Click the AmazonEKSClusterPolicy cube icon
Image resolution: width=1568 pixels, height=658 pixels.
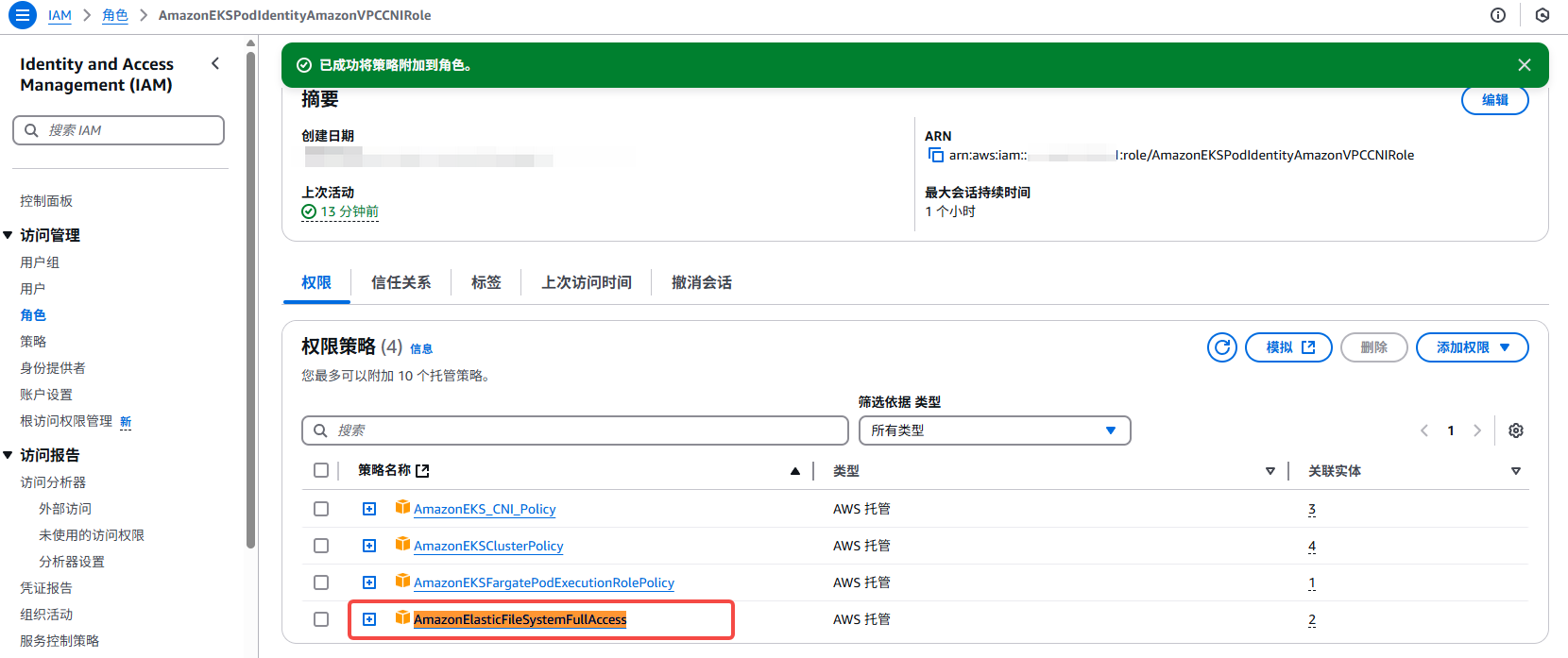402,545
